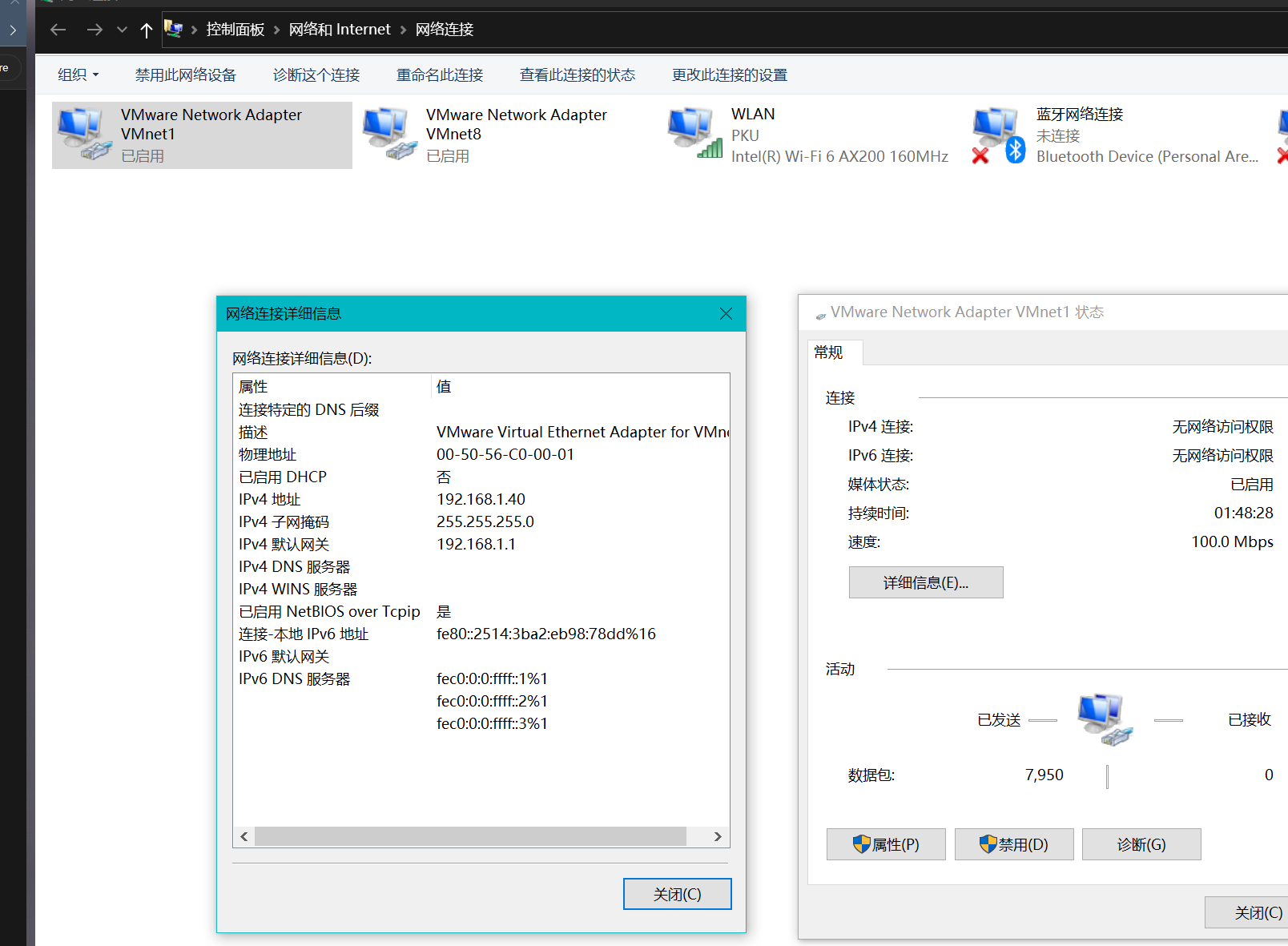
Task: Click 禁用此网络设备 in toolbar
Action: click(x=186, y=74)
